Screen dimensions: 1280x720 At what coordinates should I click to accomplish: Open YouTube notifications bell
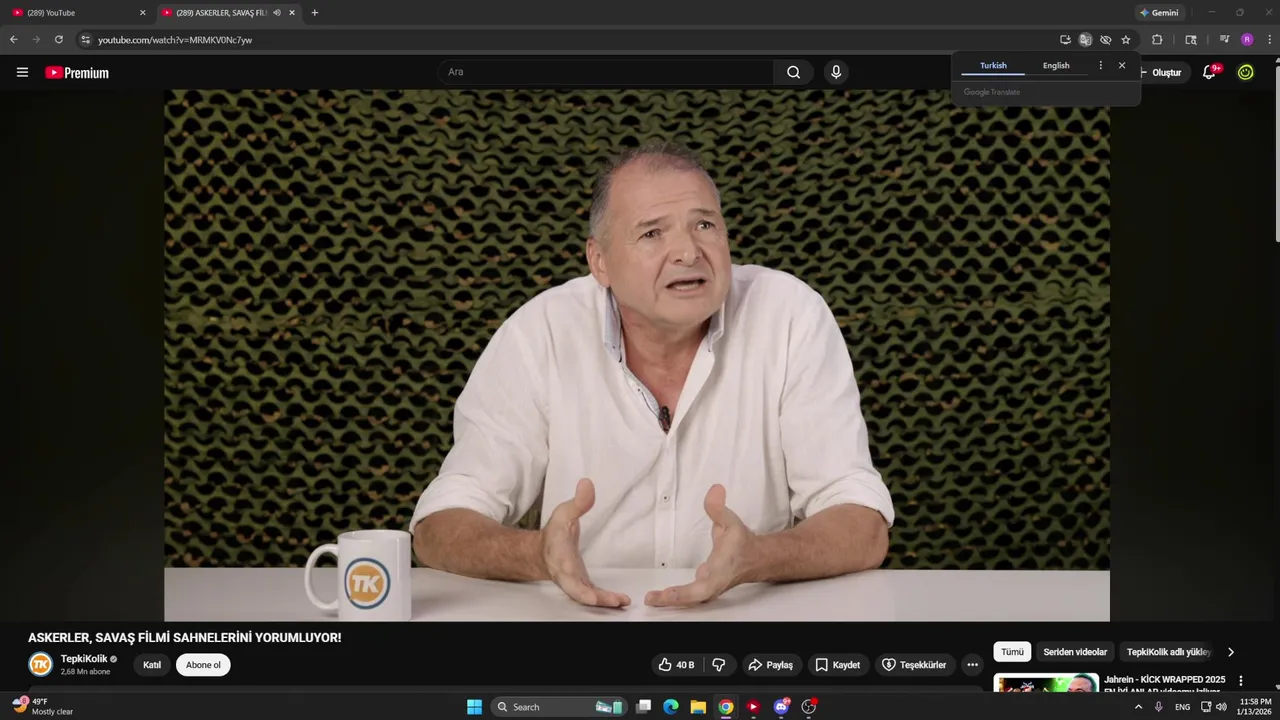coord(1209,72)
